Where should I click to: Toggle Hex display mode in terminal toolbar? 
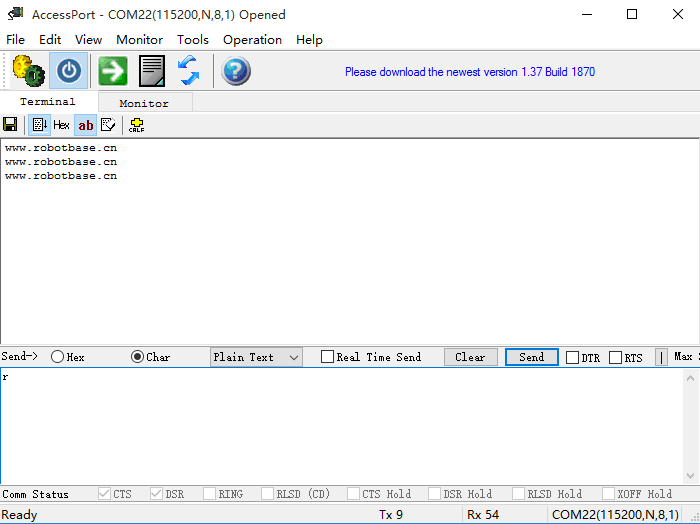click(x=61, y=125)
